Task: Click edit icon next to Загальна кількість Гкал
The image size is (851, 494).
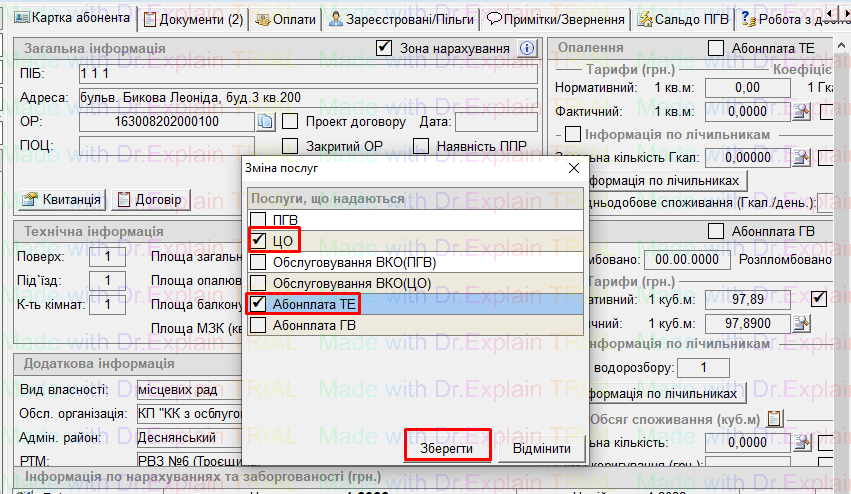Action: (800, 157)
